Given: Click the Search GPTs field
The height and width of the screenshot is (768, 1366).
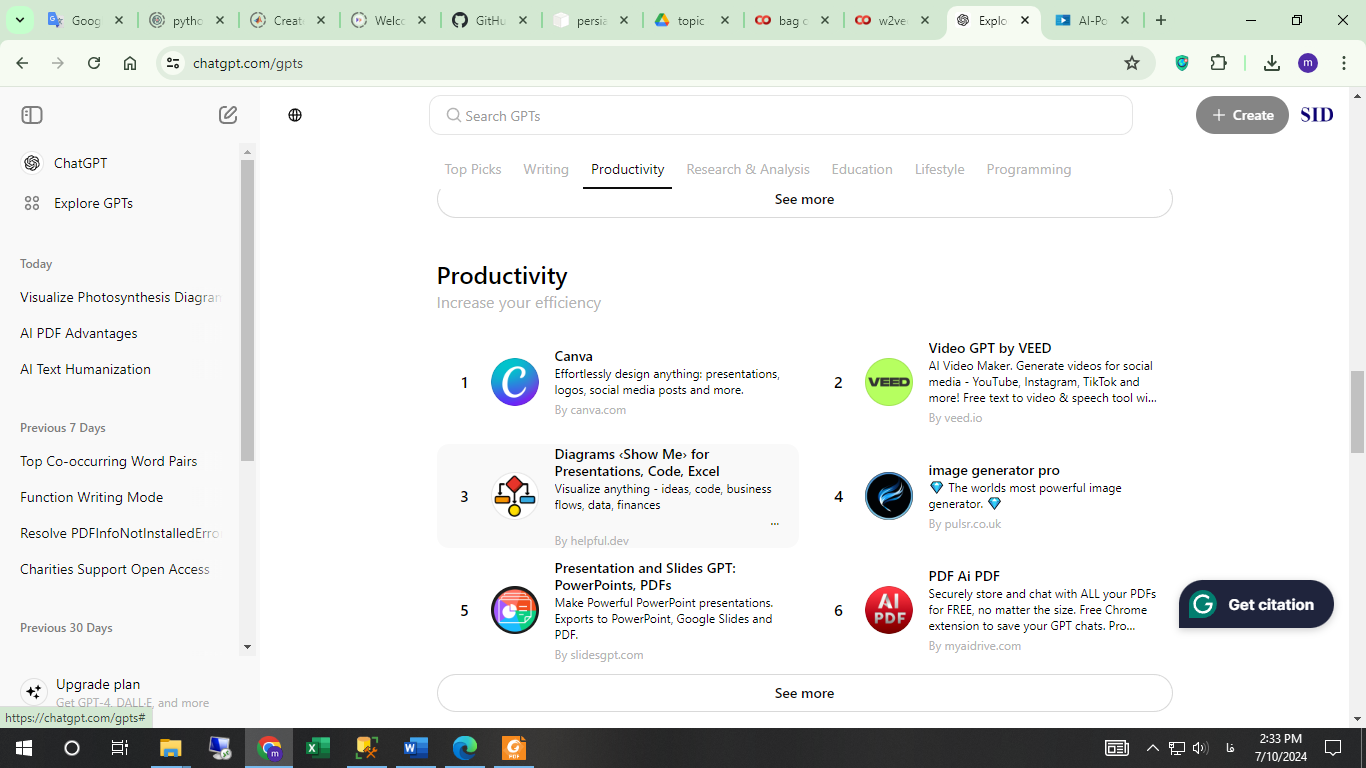Looking at the screenshot, I should click(781, 115).
